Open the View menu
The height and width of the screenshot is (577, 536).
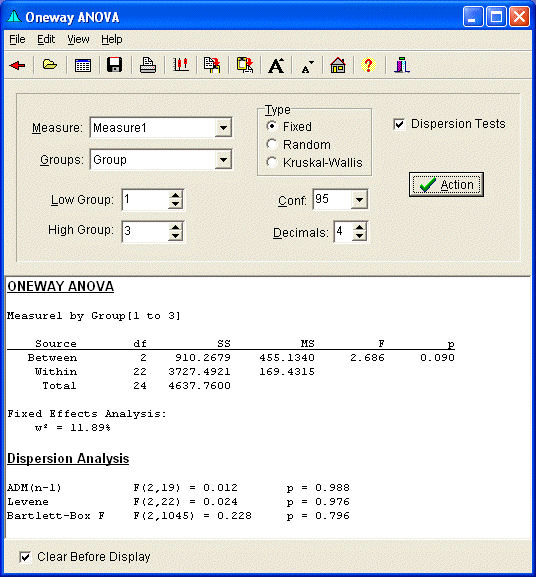78,39
